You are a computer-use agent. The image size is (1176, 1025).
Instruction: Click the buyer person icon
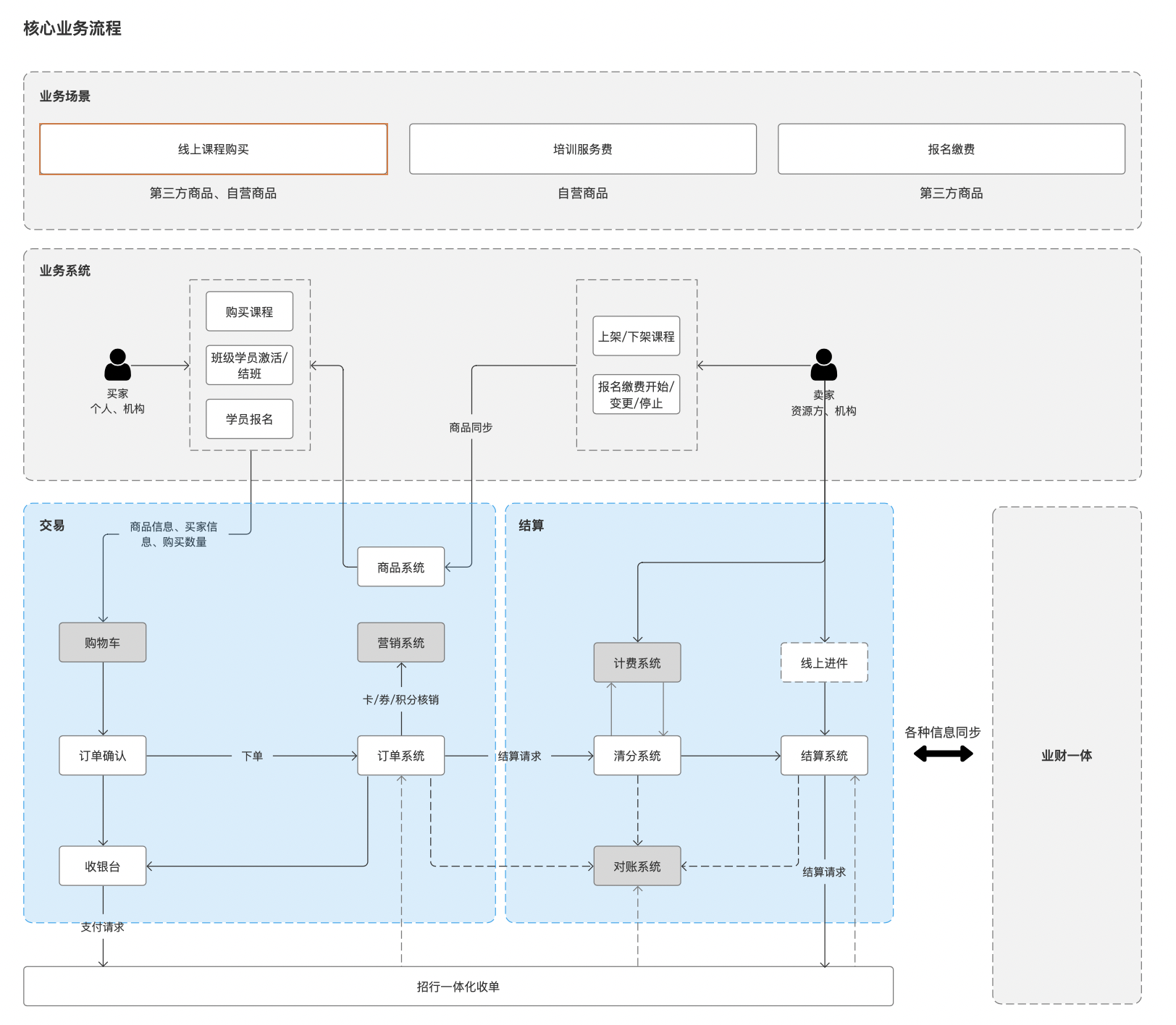[x=117, y=365]
